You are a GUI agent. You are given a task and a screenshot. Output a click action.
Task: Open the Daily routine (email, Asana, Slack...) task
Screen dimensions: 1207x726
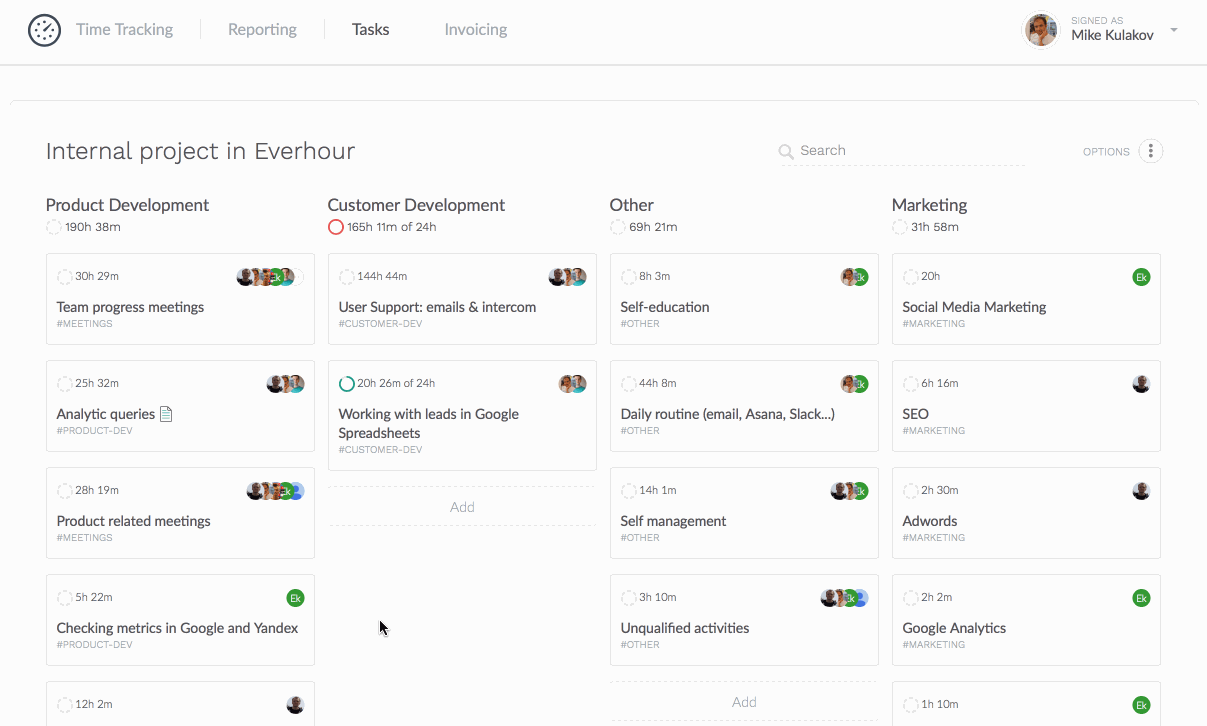tap(727, 414)
